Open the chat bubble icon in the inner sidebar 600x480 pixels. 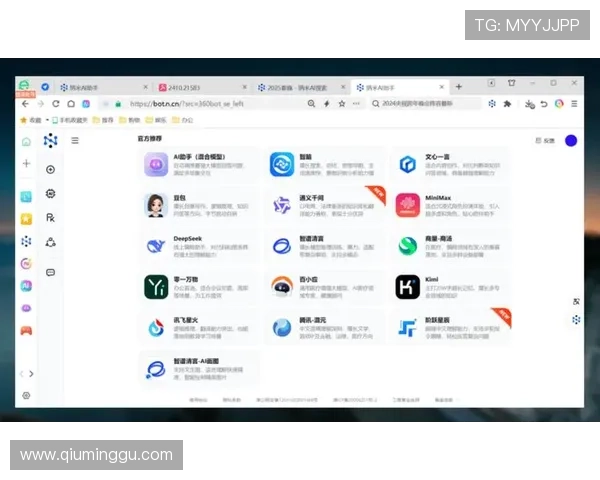point(50,272)
